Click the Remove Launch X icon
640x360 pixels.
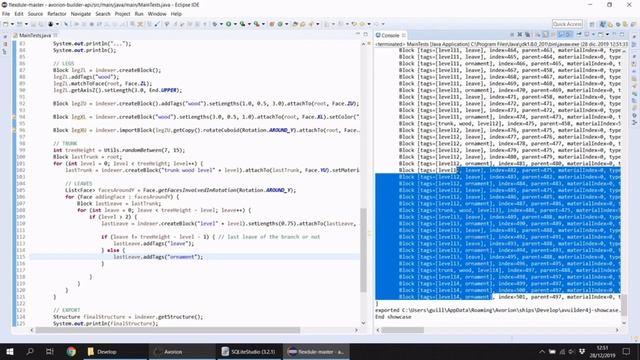(520, 35)
